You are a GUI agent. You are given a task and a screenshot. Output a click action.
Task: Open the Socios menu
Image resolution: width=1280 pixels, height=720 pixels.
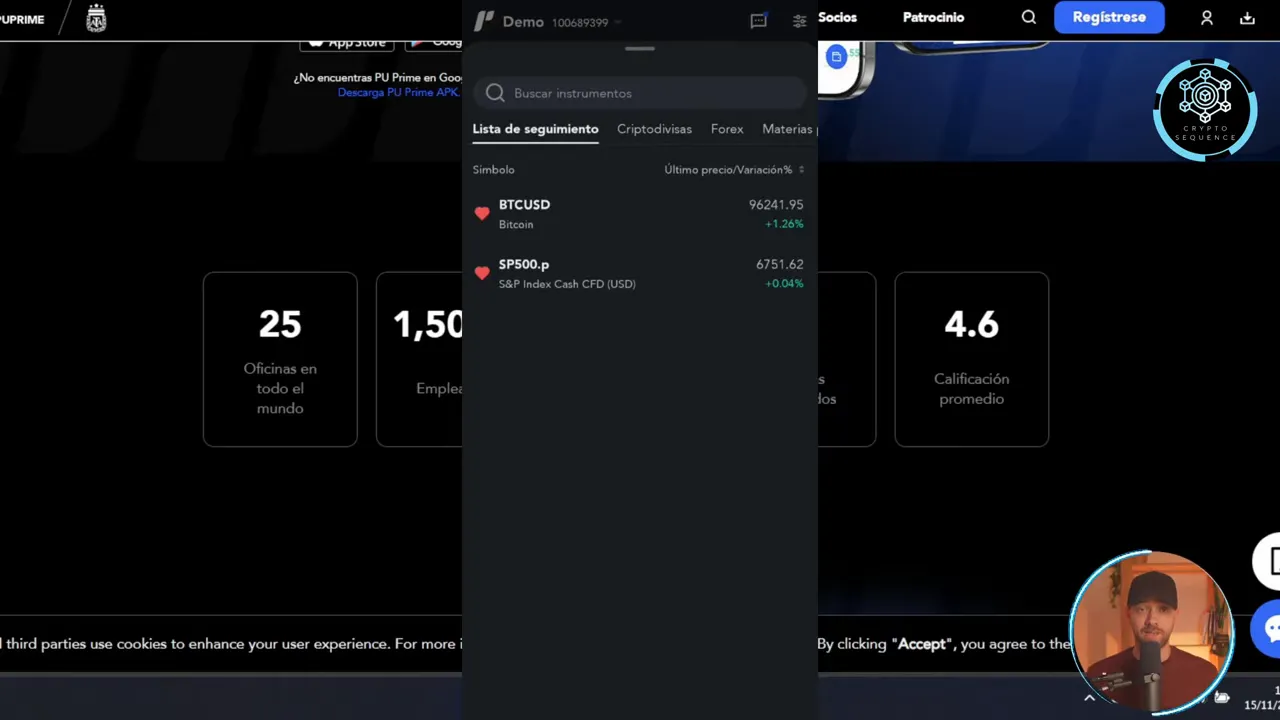pos(837,17)
